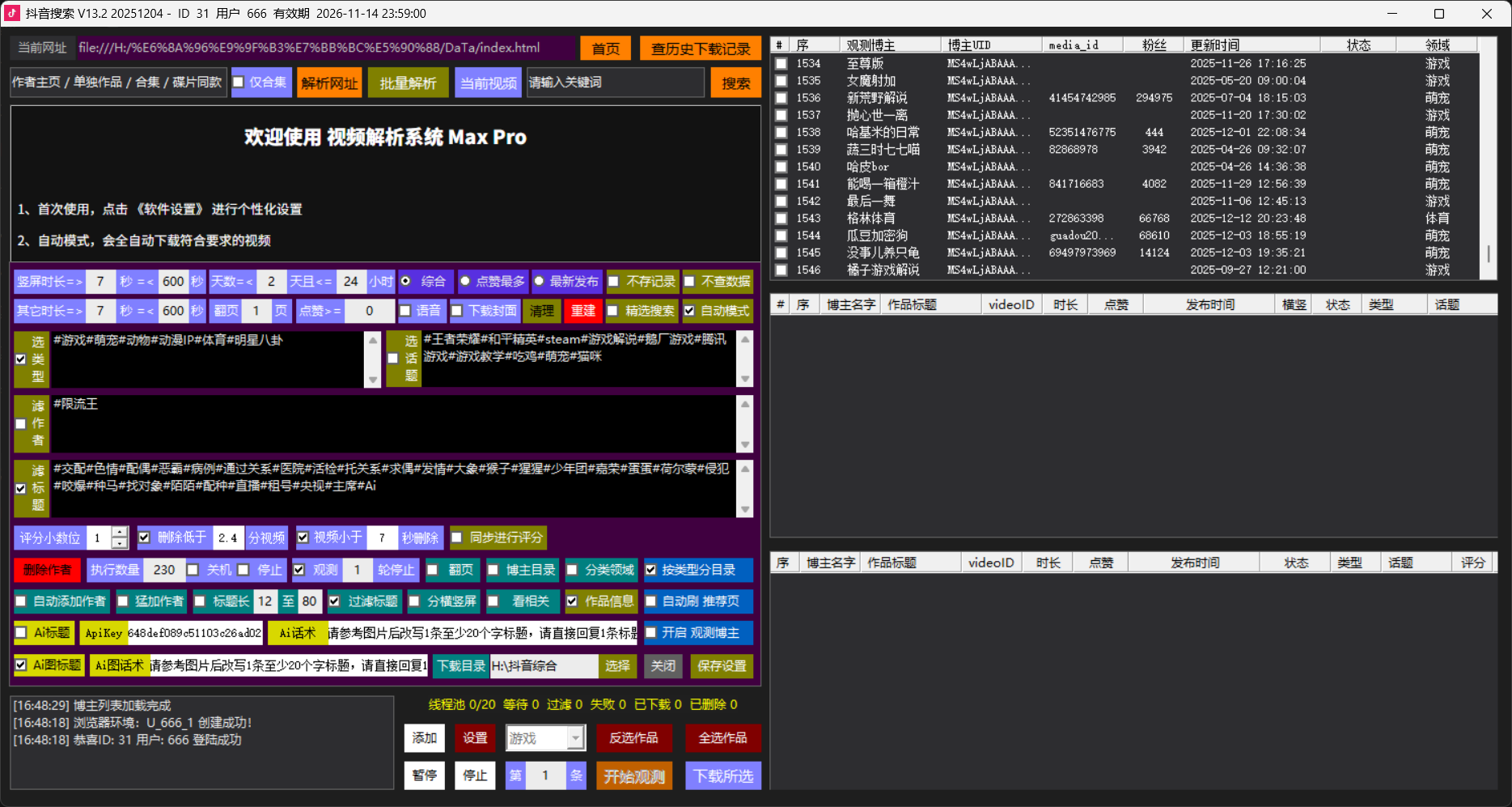1512x807 pixels.
Task: Select the 点赞最多 radio option
Action: click(x=465, y=281)
